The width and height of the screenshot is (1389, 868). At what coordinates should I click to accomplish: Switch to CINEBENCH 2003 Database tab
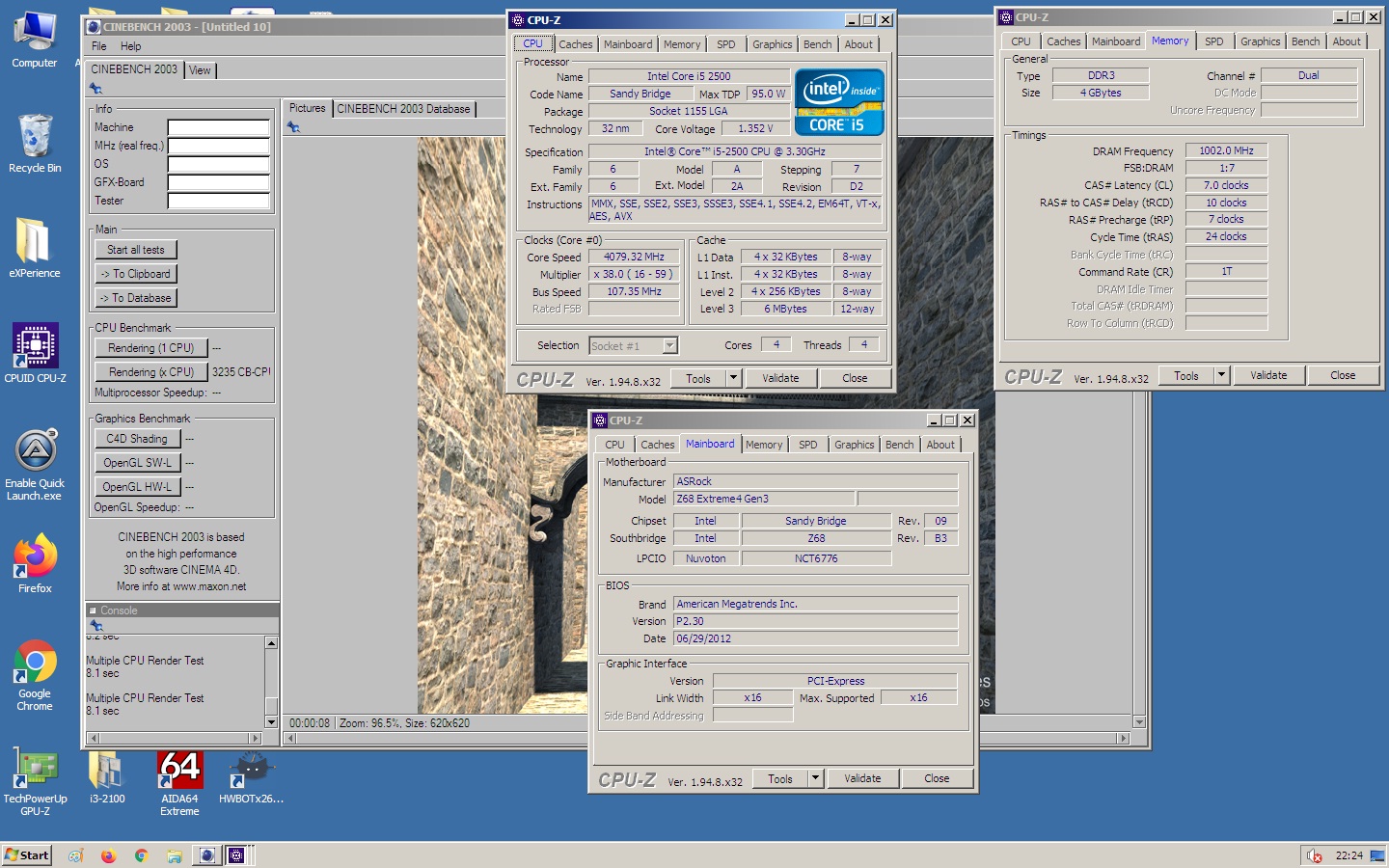pyautogui.click(x=403, y=109)
